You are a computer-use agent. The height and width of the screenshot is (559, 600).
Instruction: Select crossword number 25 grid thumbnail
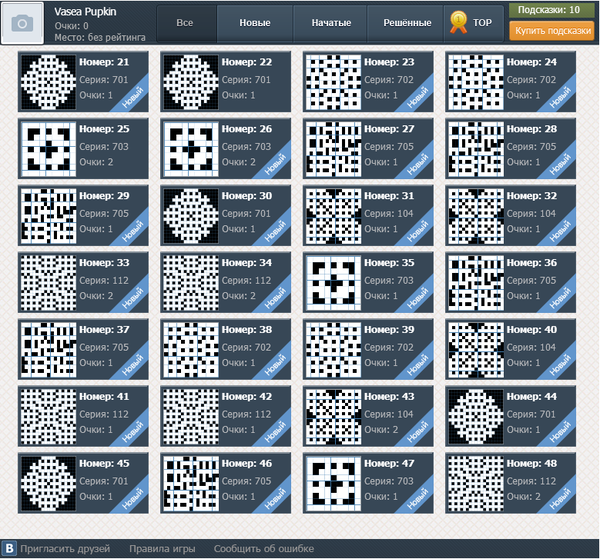48,148
